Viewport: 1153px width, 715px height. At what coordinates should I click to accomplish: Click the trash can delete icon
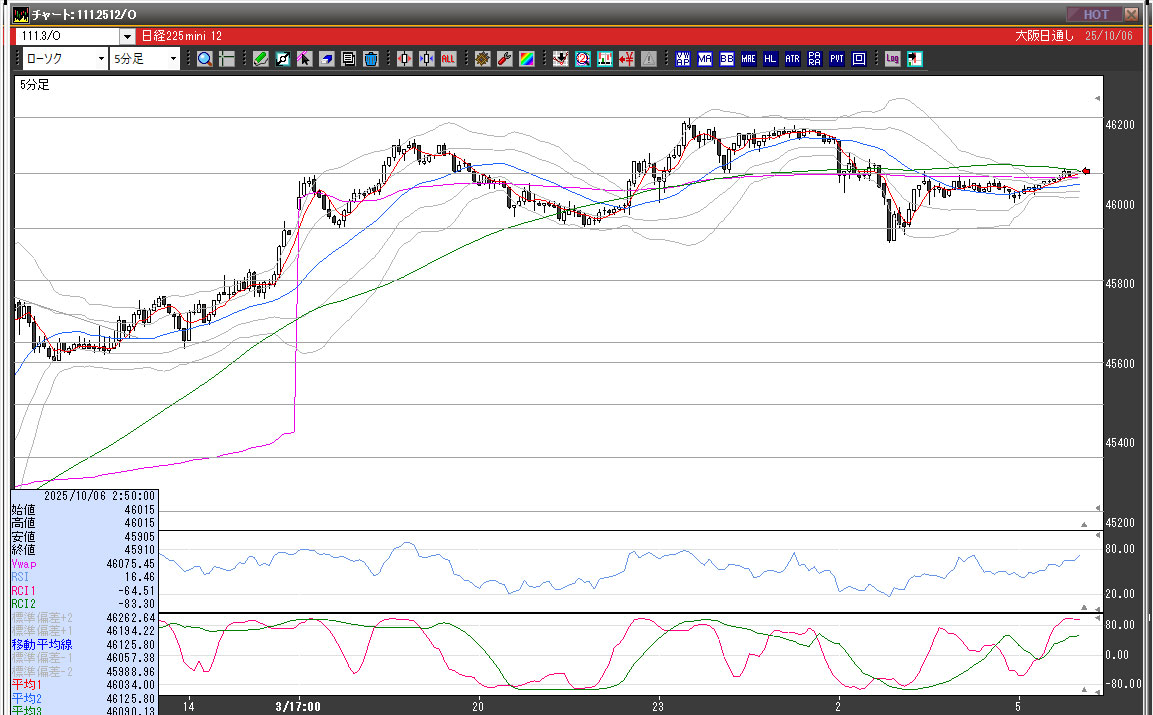click(370, 59)
